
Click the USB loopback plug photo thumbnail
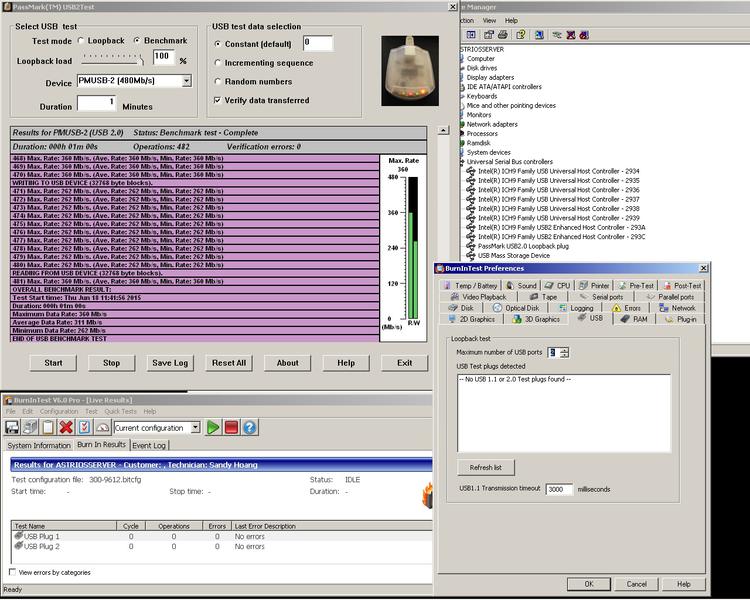click(x=410, y=71)
